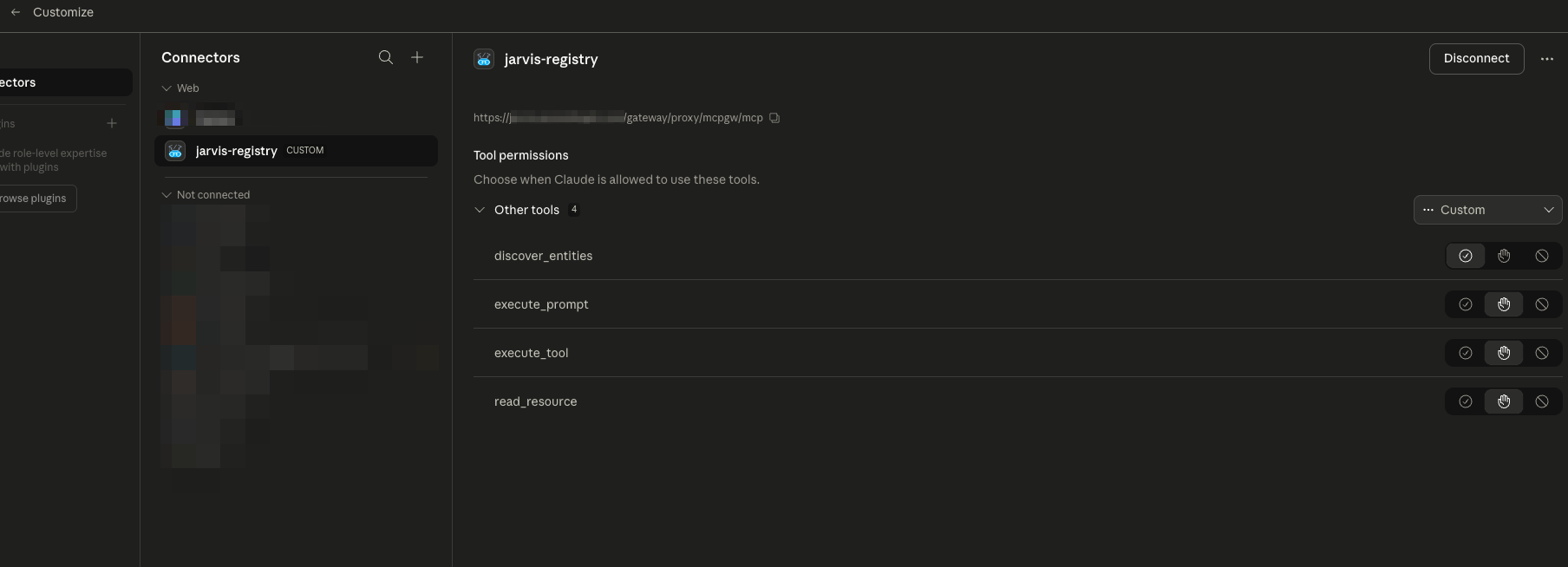Viewport: 1568px width, 567px height.
Task: Click the Tool permissions heading
Action: pos(521,155)
